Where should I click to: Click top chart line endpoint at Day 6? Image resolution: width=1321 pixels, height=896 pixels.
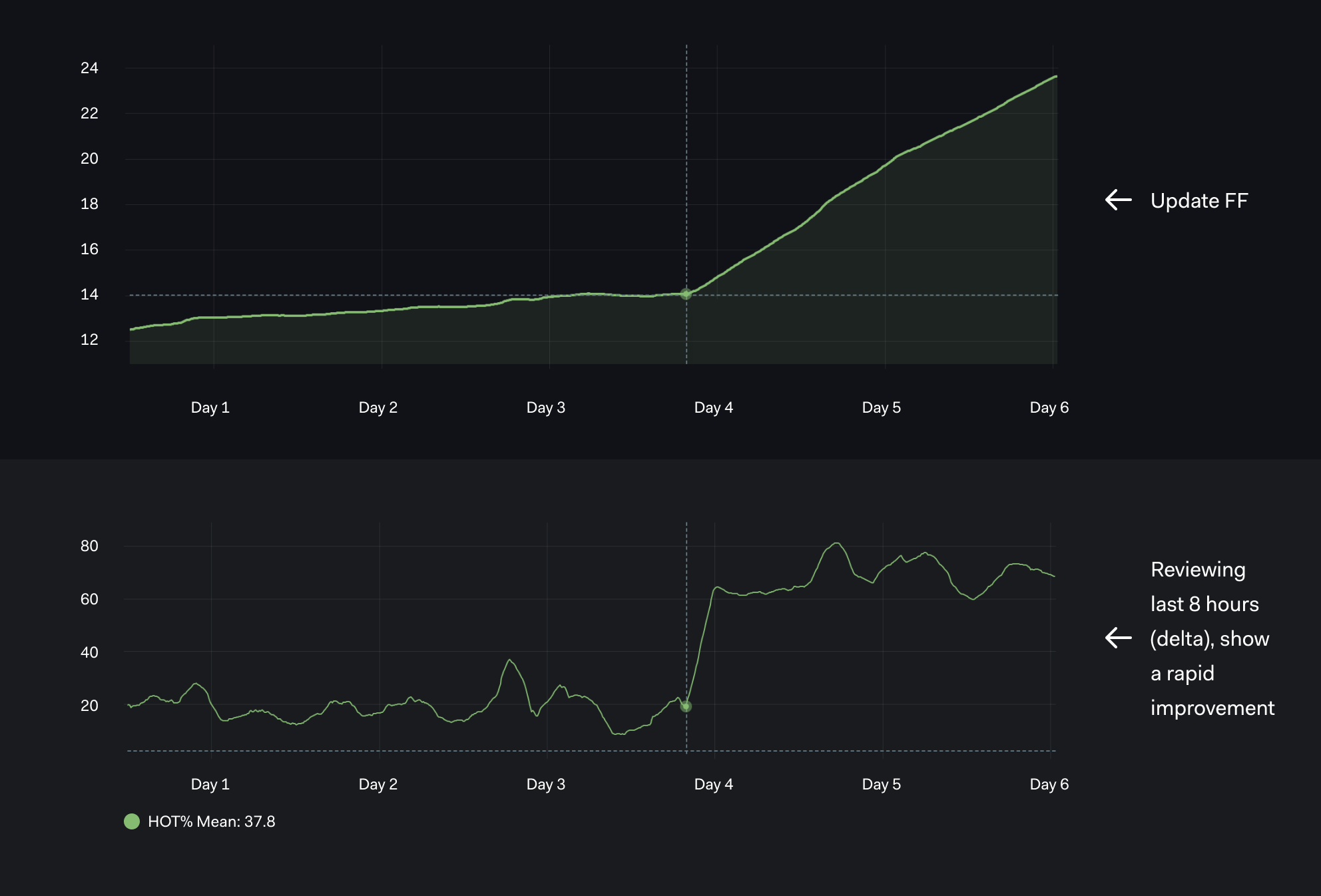(x=1056, y=77)
